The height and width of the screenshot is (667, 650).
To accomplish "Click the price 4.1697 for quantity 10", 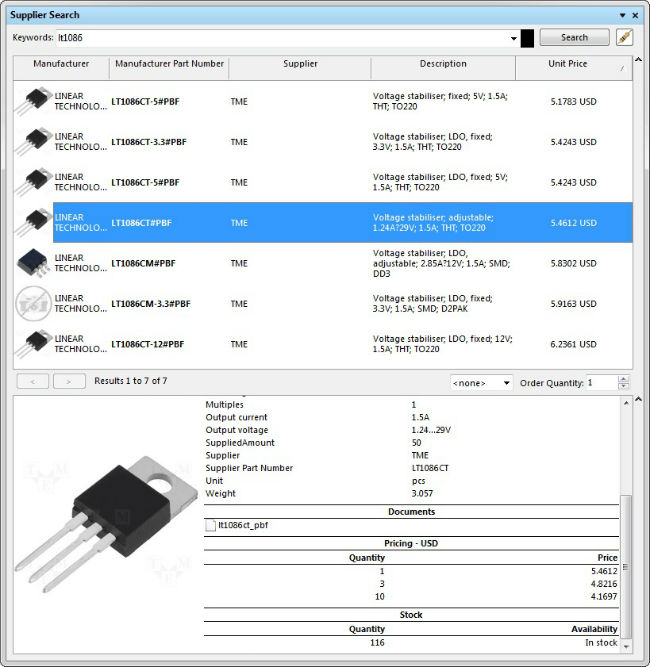I will (x=604, y=597).
